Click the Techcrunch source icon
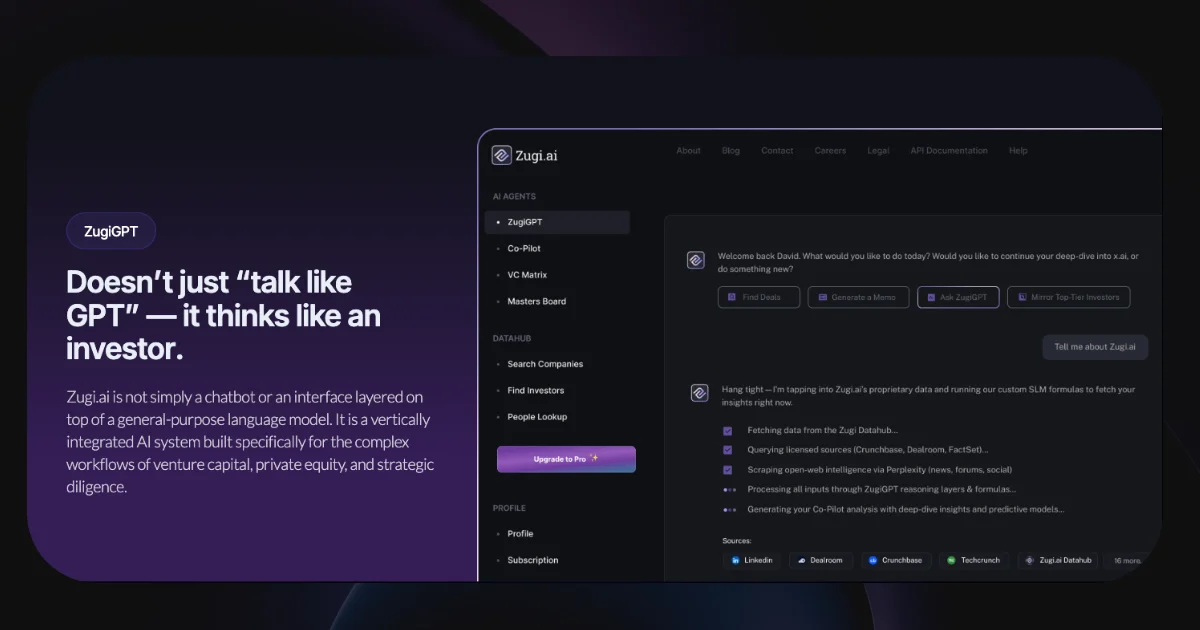1200x630 pixels. point(951,561)
